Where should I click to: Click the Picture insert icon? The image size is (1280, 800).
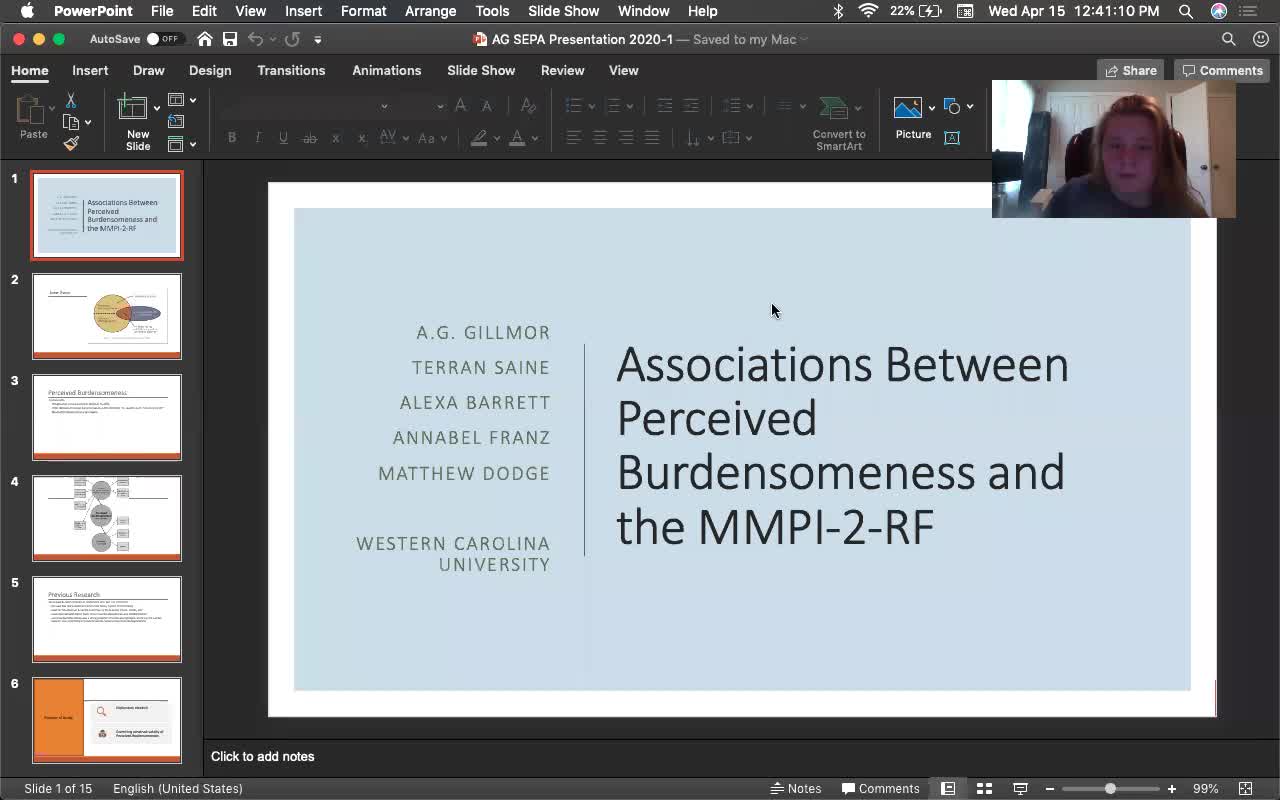(x=908, y=107)
